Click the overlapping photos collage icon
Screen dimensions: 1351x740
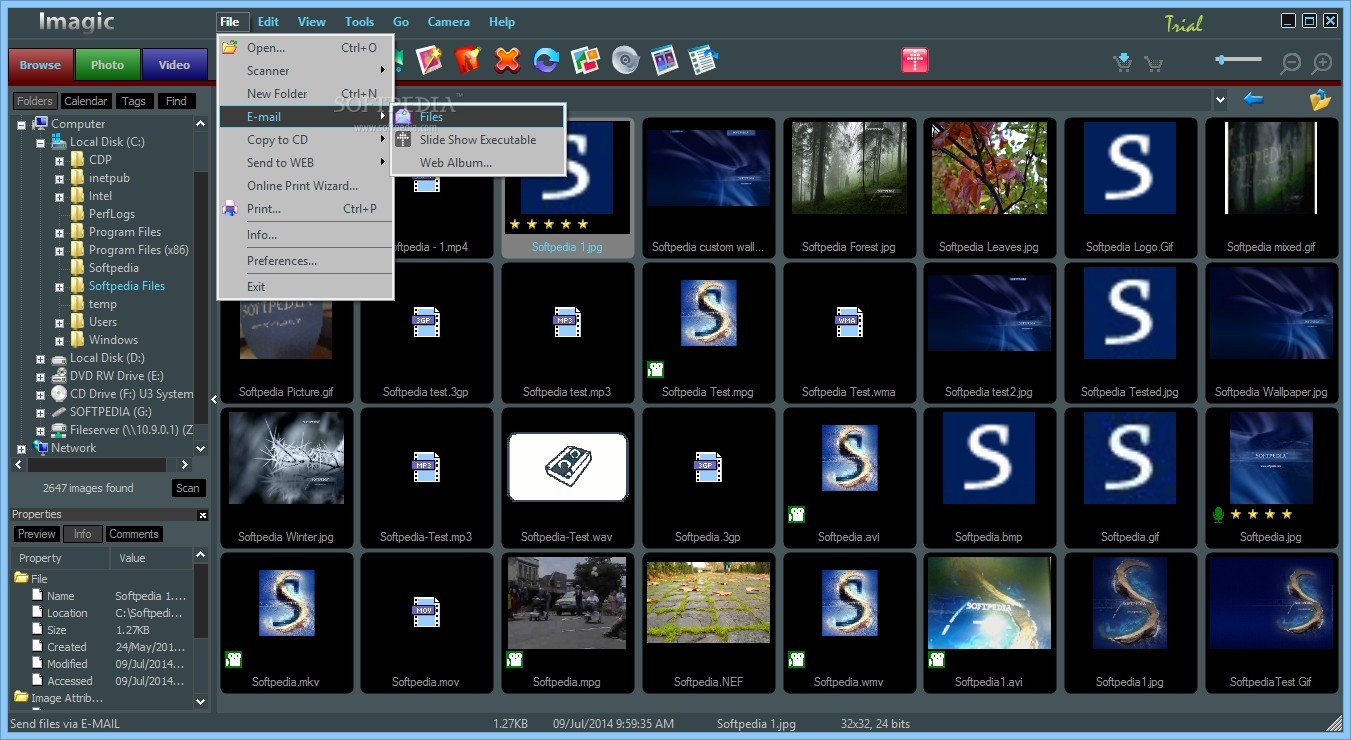tap(585, 61)
